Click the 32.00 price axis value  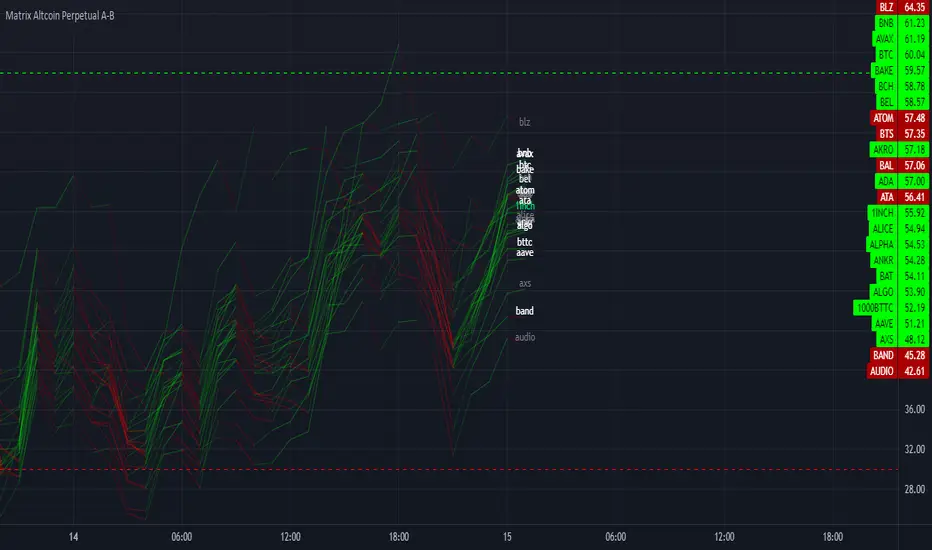(x=914, y=449)
